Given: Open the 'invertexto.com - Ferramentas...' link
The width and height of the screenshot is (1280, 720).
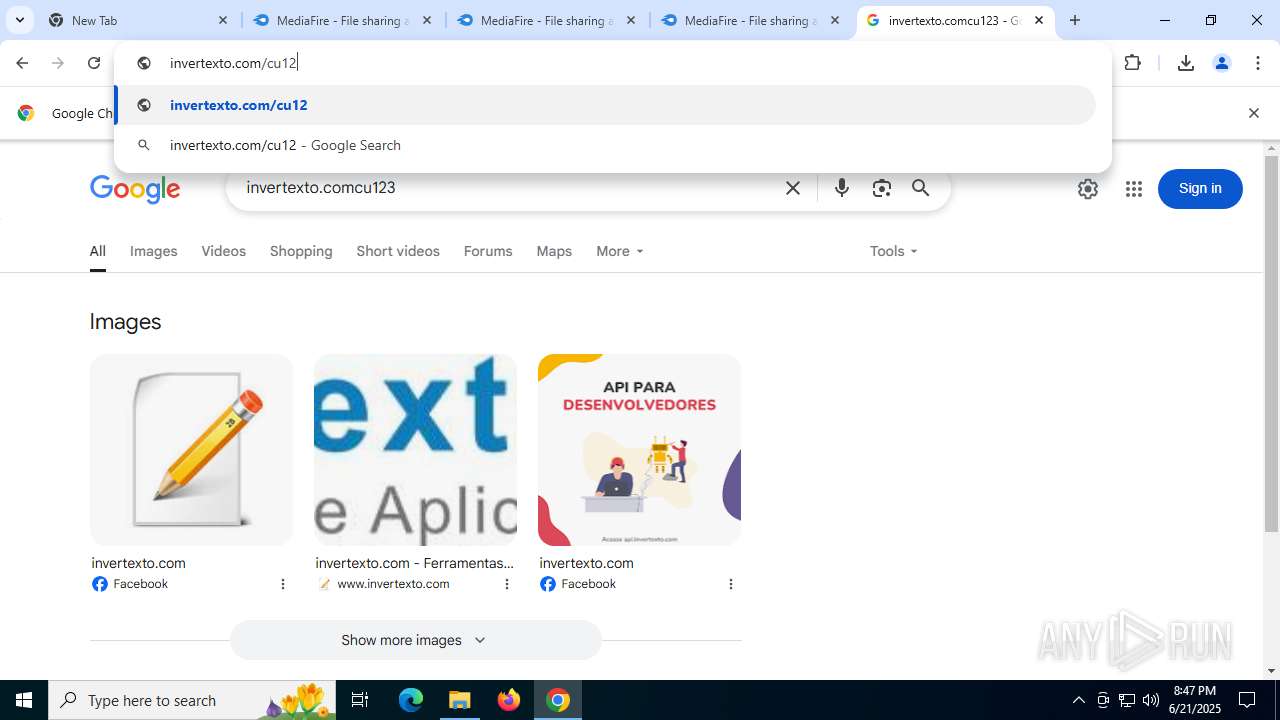Looking at the screenshot, I should tap(414, 563).
